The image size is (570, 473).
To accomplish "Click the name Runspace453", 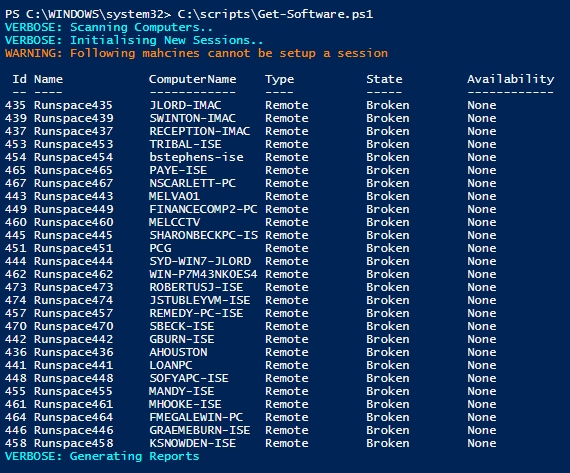I will pos(73,144).
